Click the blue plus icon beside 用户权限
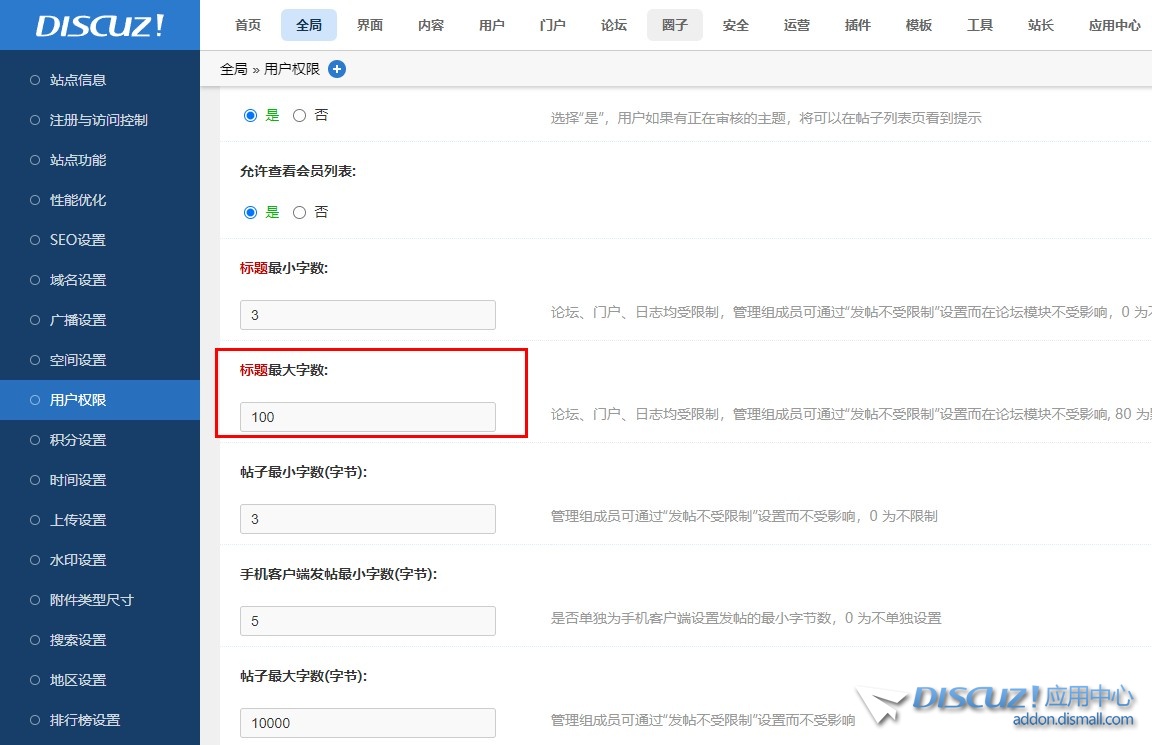Screen dimensions: 1152x745 337,69
